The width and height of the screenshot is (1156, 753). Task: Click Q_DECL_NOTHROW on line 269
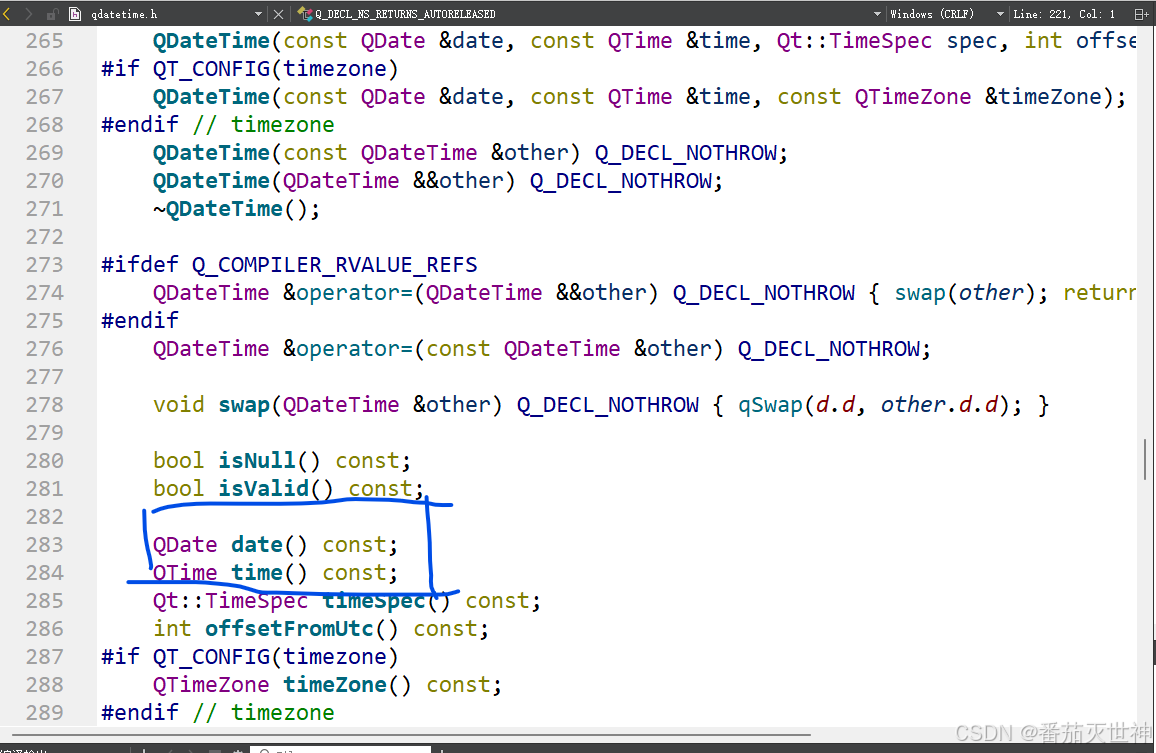[686, 153]
